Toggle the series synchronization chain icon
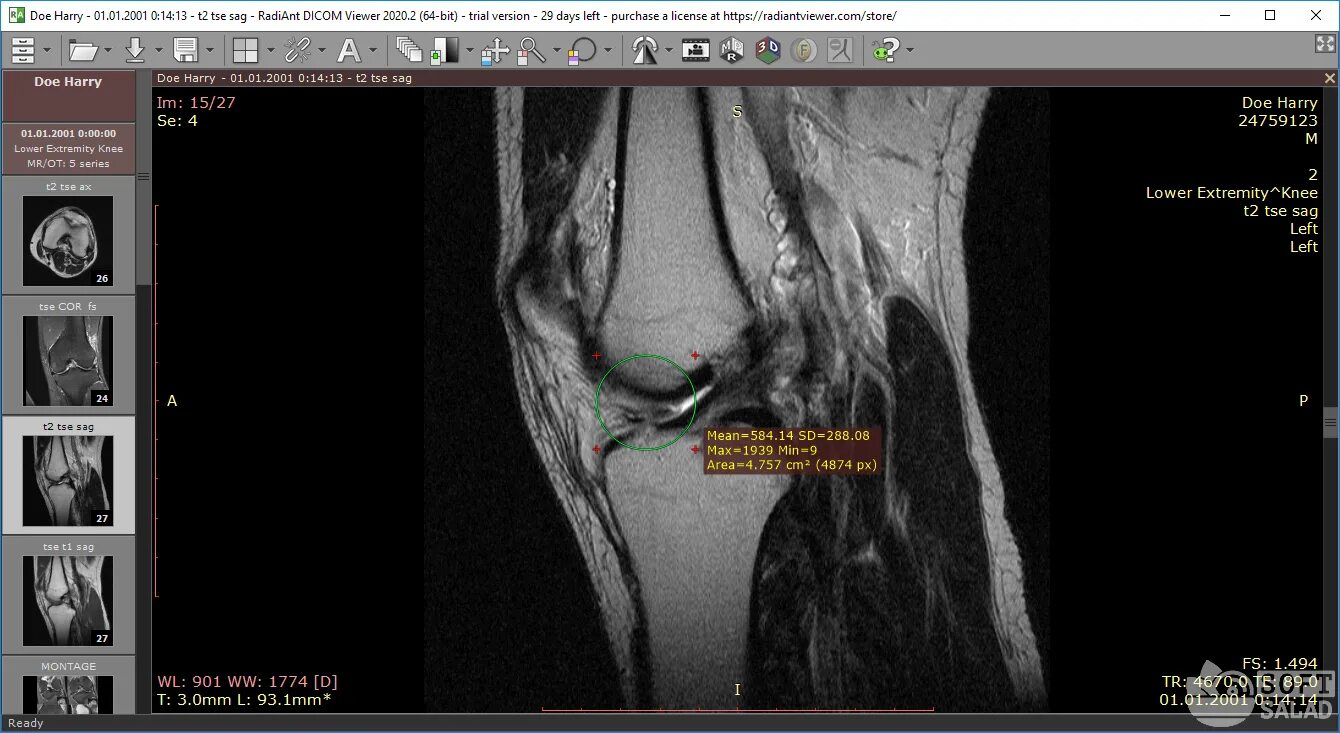This screenshot has height=733, width=1340. click(297, 50)
